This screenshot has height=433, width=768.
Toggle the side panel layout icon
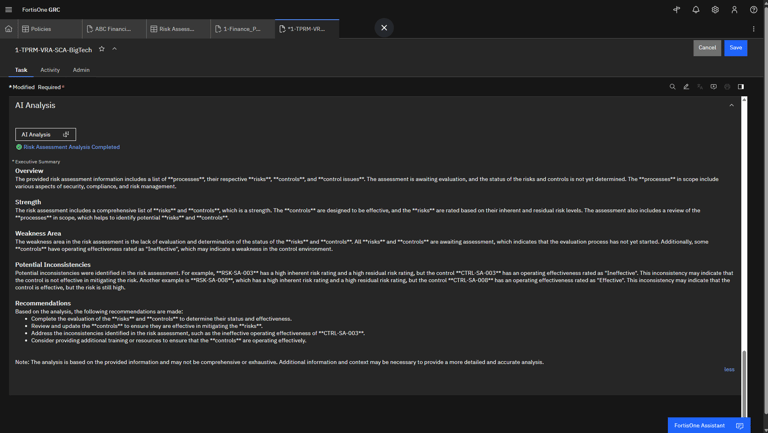point(741,87)
